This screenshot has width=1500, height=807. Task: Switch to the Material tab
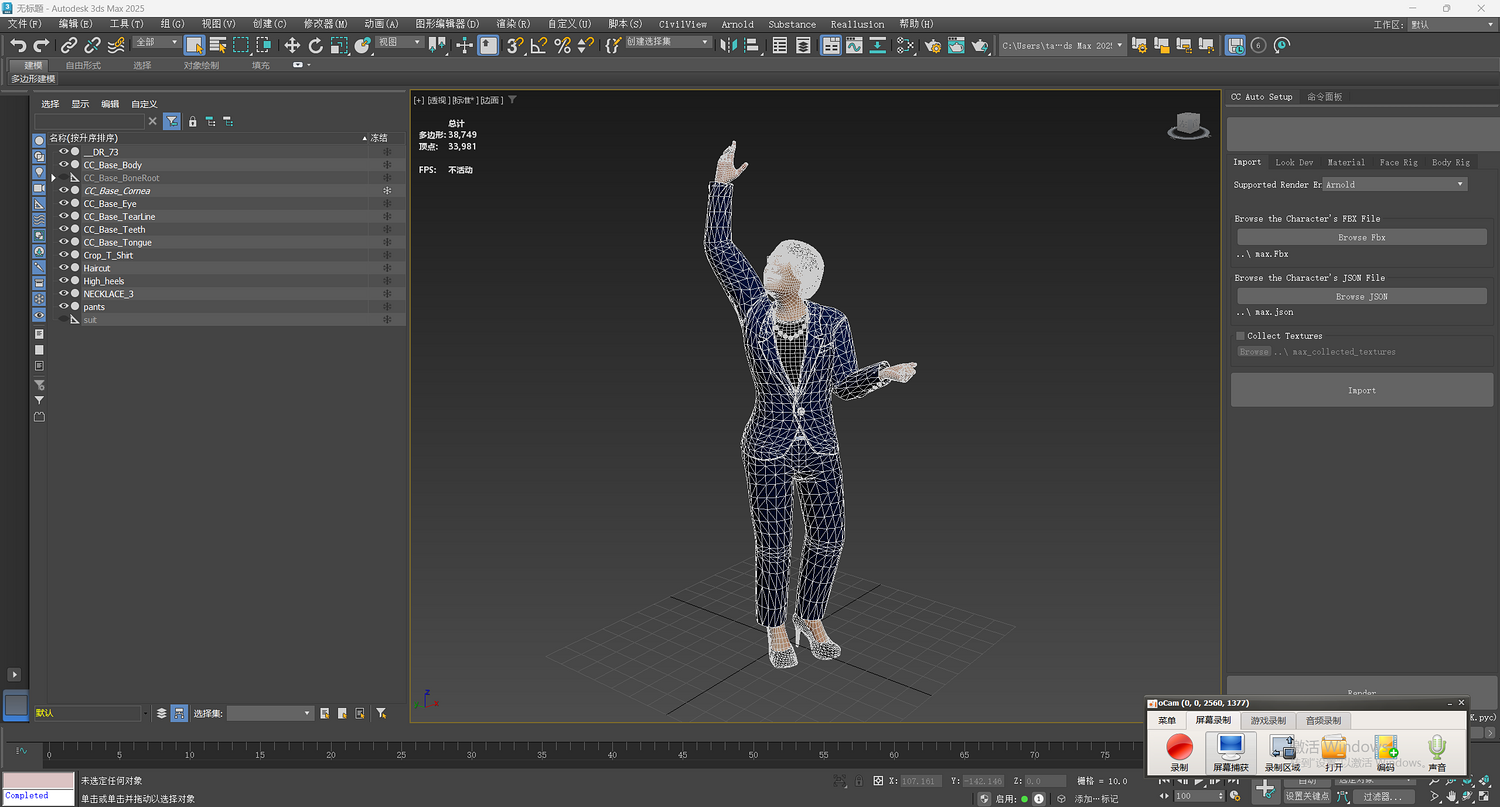click(1345, 162)
